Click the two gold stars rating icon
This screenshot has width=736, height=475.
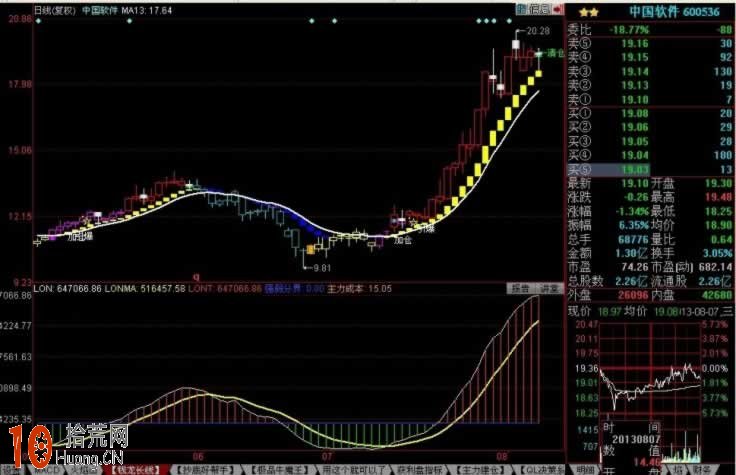tap(589, 13)
